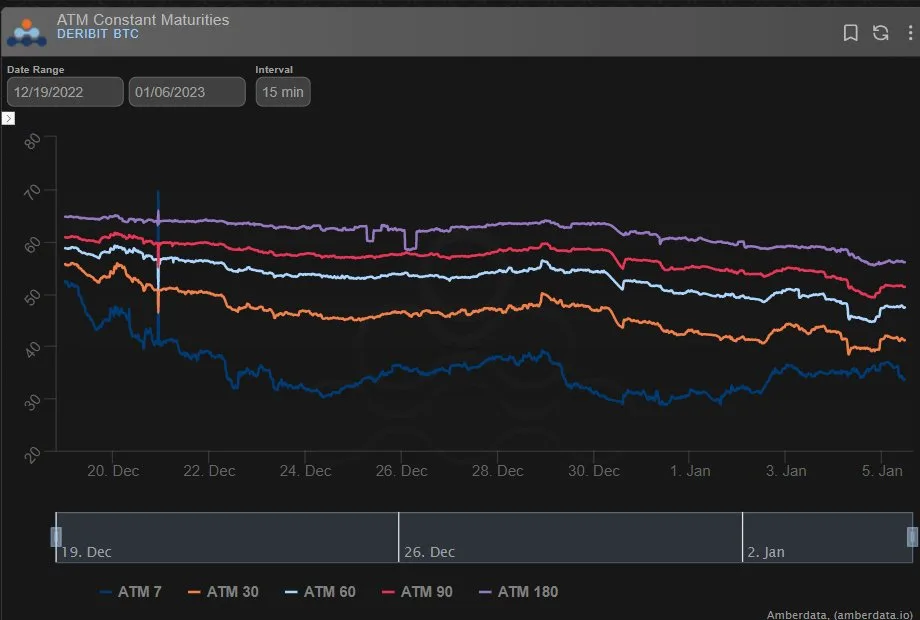This screenshot has width=920, height=620.
Task: Click the DERIBIT BTC subtitle
Action: coord(98,34)
